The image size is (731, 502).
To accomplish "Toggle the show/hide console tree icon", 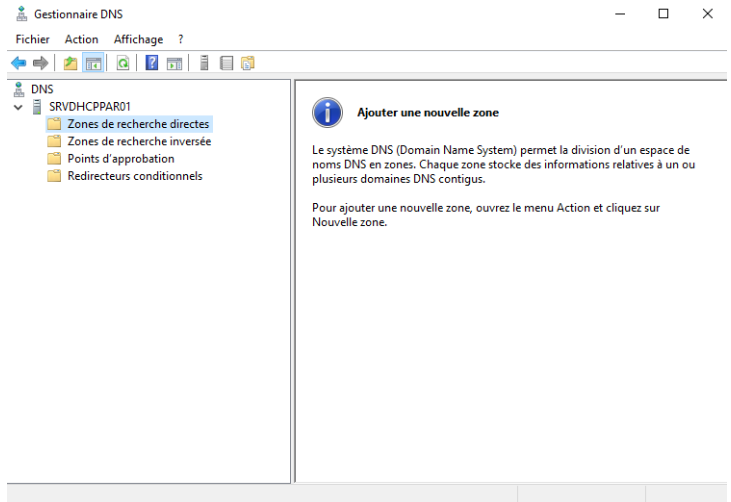I will 93,63.
